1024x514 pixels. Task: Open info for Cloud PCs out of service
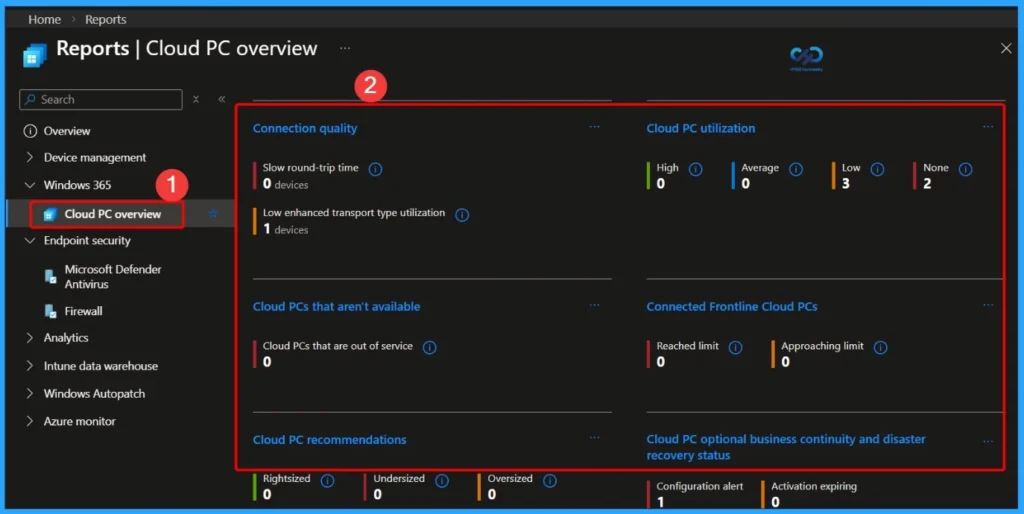click(x=429, y=347)
